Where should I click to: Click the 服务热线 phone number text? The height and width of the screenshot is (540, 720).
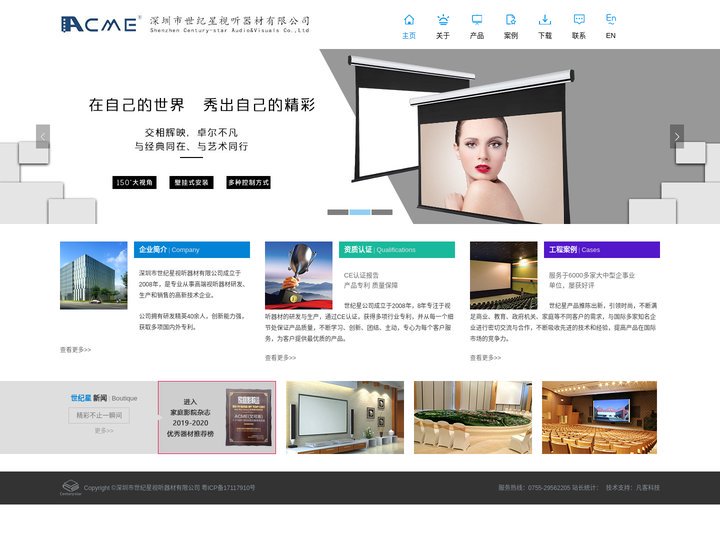[x=534, y=488]
